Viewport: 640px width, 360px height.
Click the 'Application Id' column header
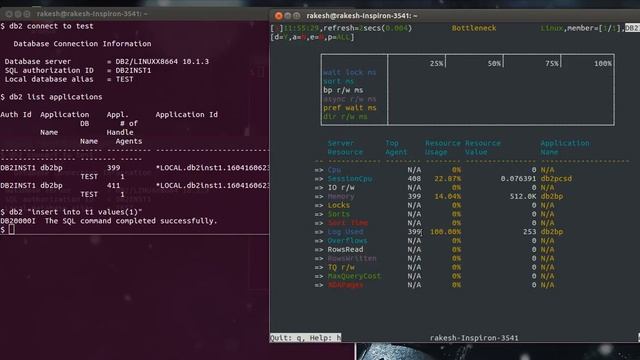(186, 115)
